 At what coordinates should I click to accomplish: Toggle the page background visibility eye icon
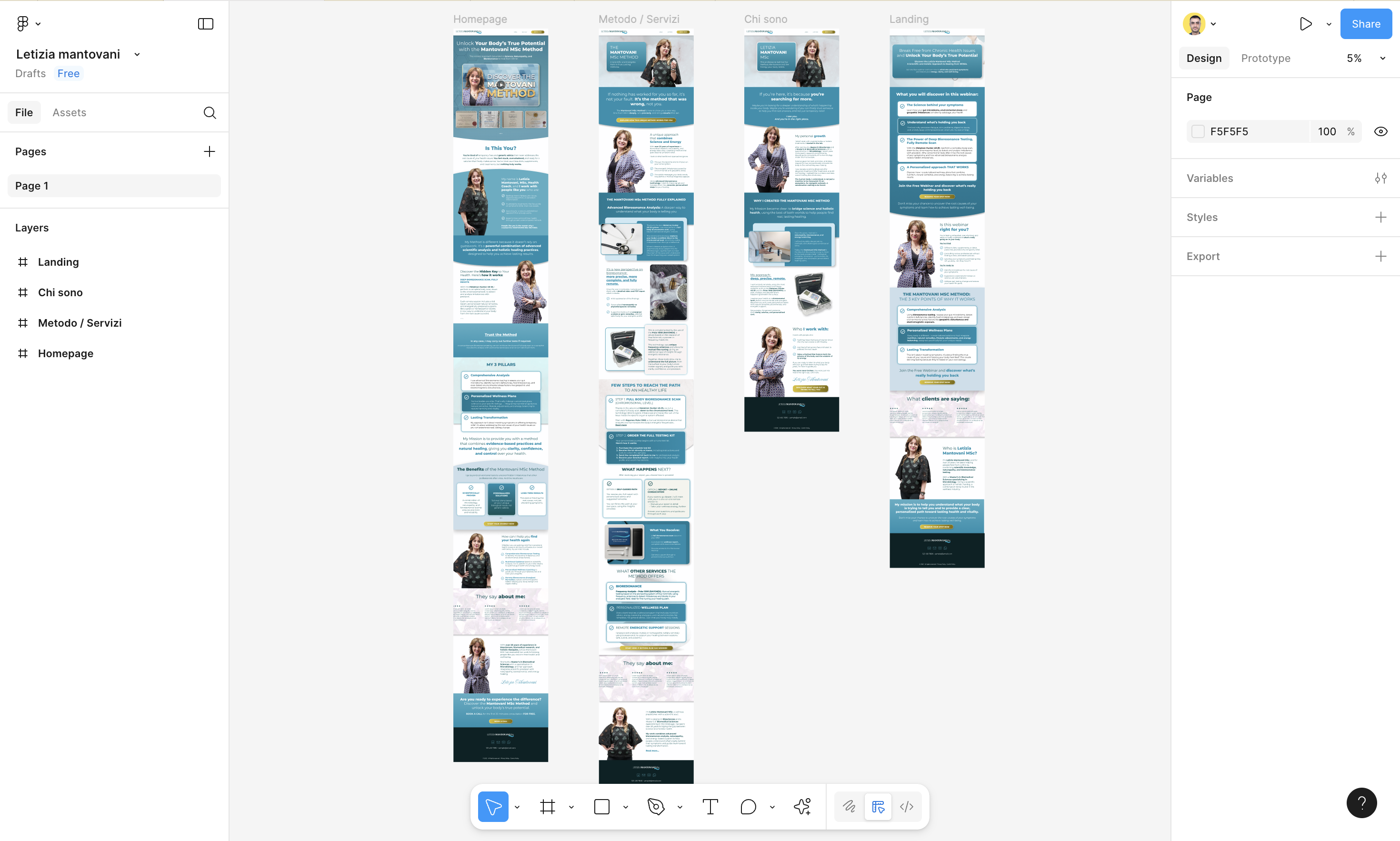[1381, 131]
